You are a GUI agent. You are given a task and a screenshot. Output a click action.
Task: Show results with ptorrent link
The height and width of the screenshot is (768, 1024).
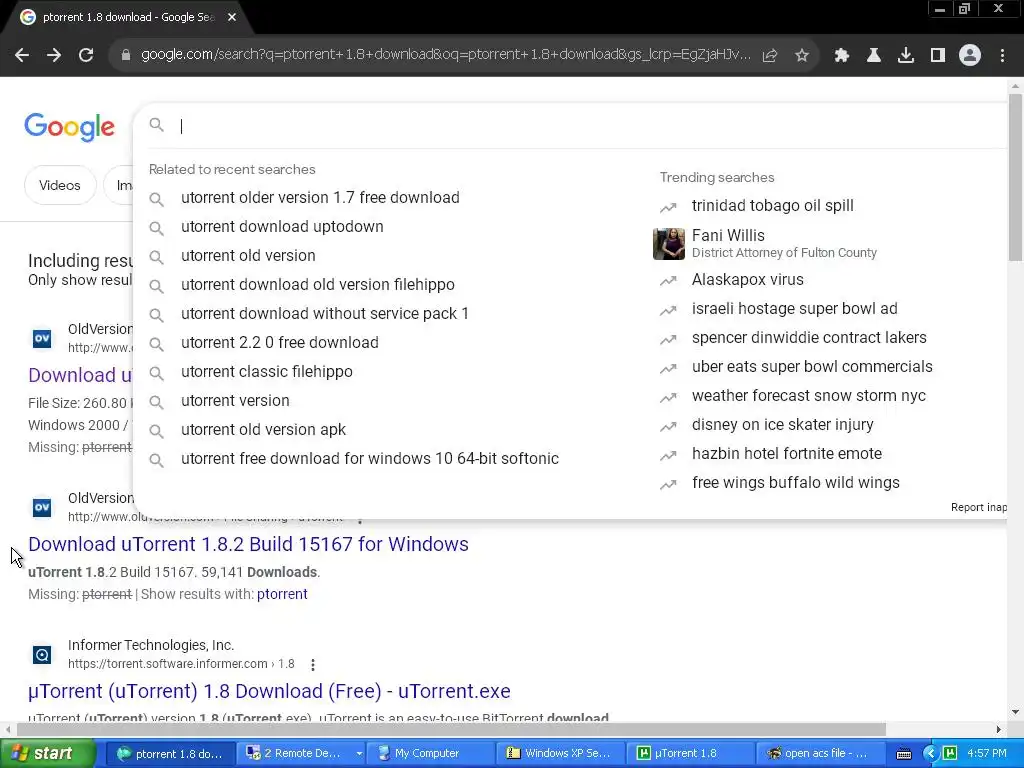click(x=282, y=594)
